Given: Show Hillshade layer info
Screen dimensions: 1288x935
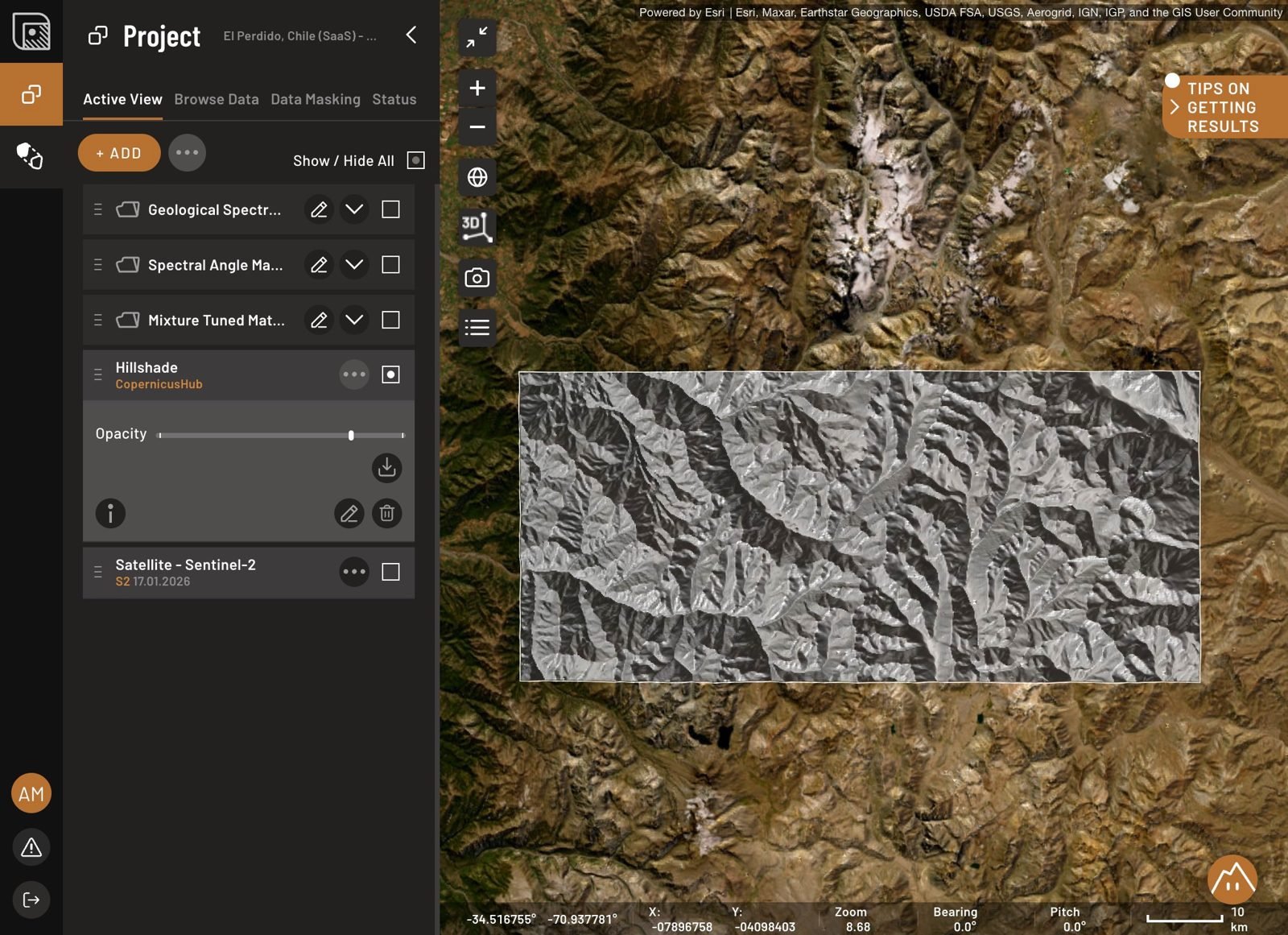Looking at the screenshot, I should [110, 513].
